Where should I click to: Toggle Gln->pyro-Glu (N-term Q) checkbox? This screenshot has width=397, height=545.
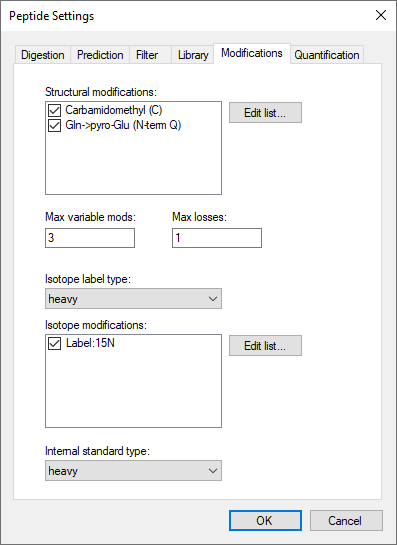tap(54, 125)
